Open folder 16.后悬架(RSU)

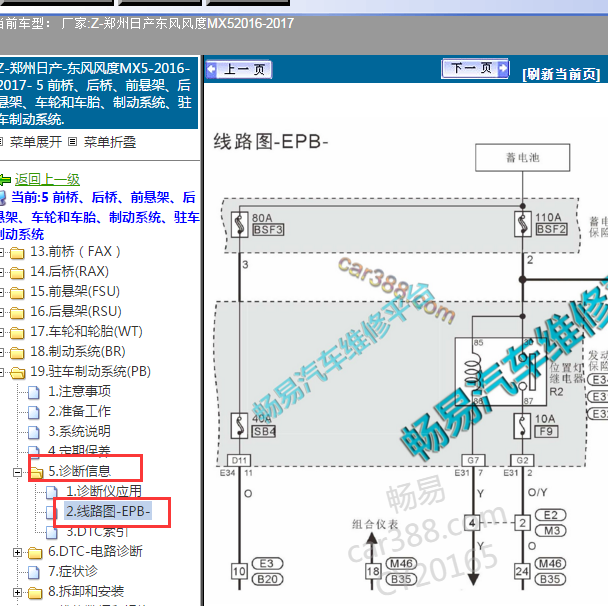tap(76, 311)
